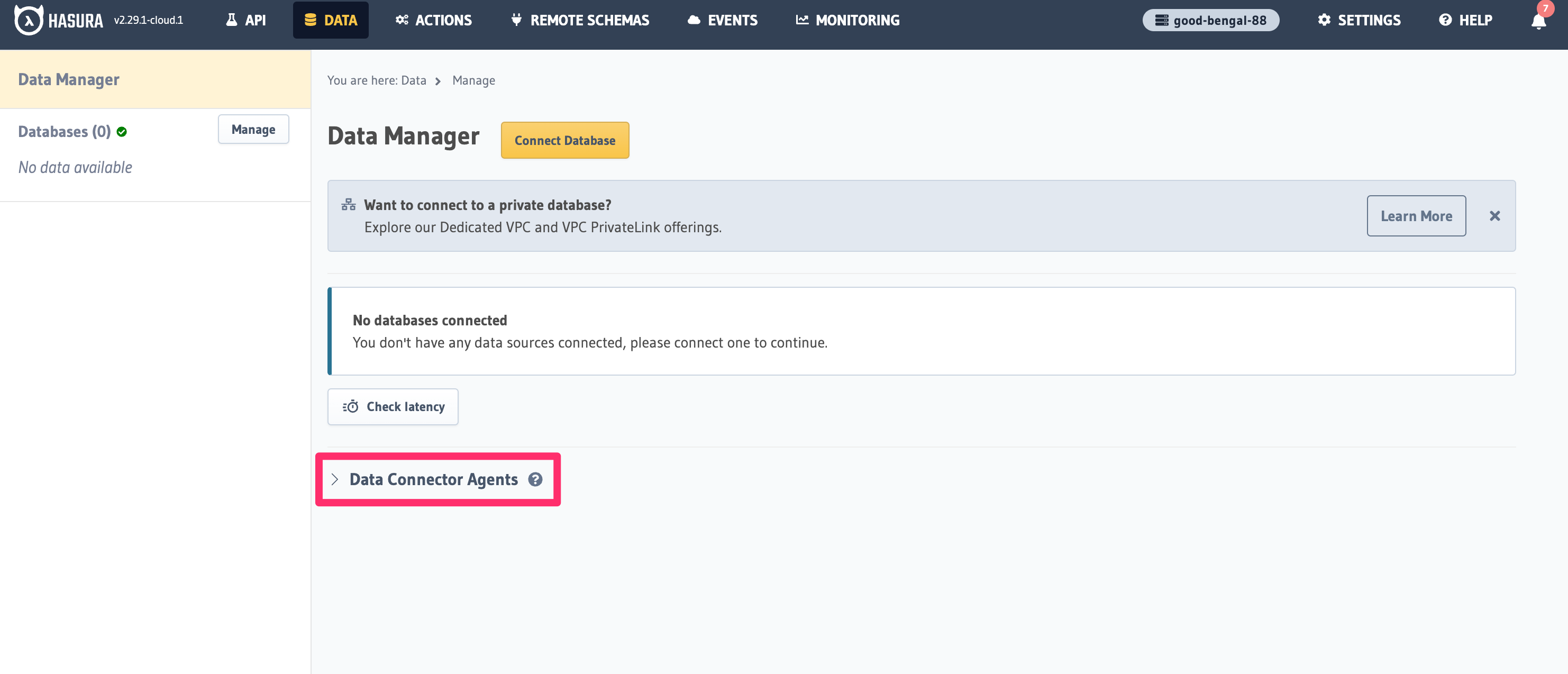
Task: Open the MONITORING tab
Action: tap(848, 20)
